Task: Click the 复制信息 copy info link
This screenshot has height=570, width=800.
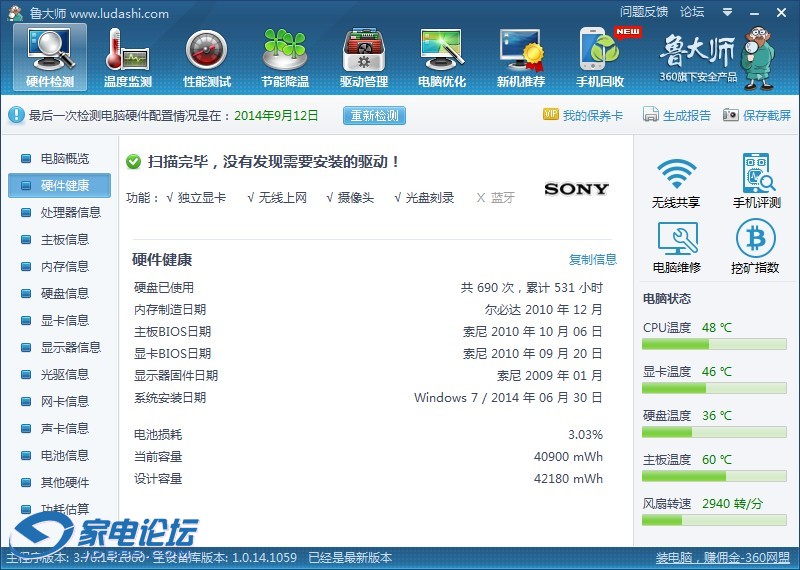Action: click(593, 259)
